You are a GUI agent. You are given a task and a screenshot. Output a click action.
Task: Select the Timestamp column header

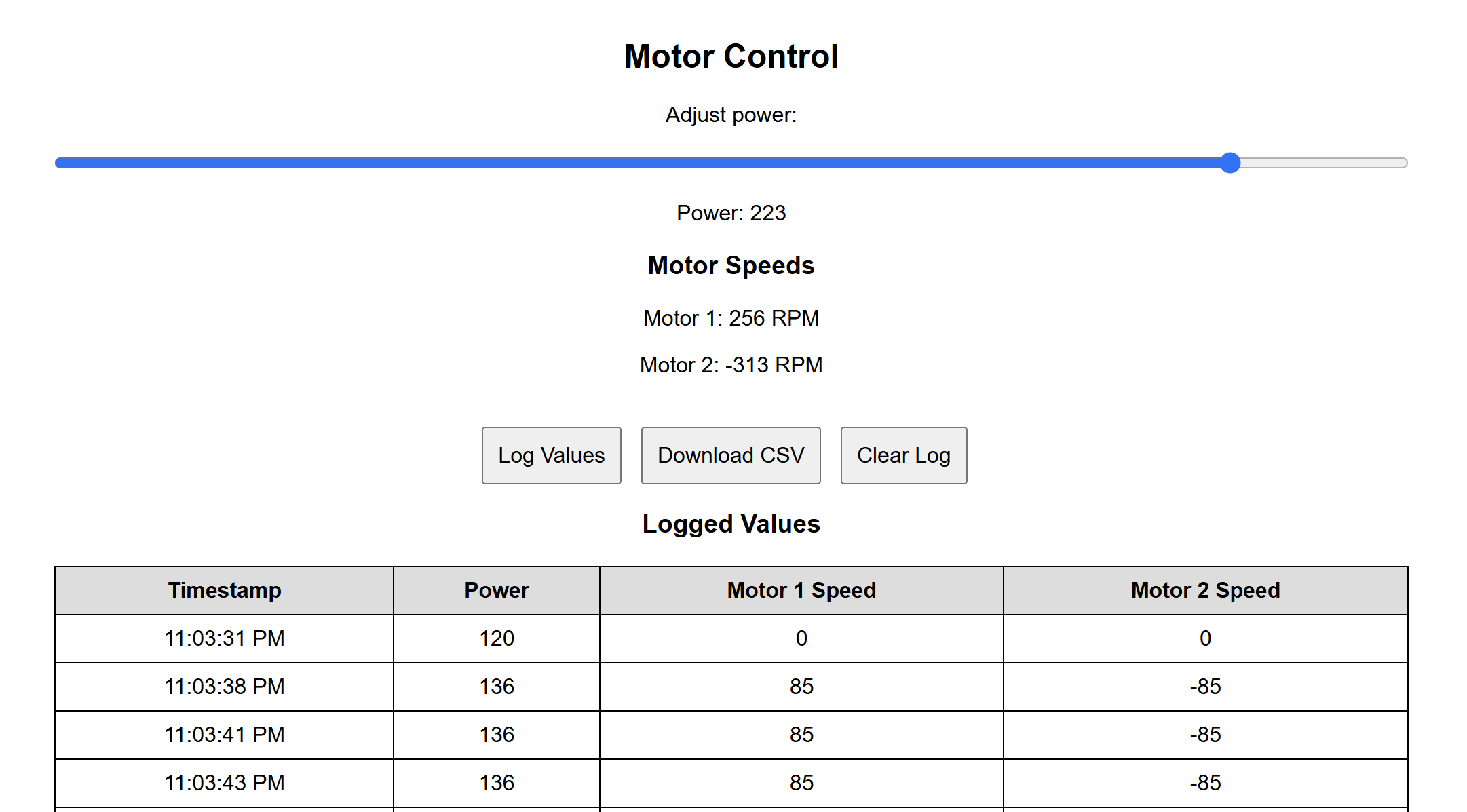(224, 590)
